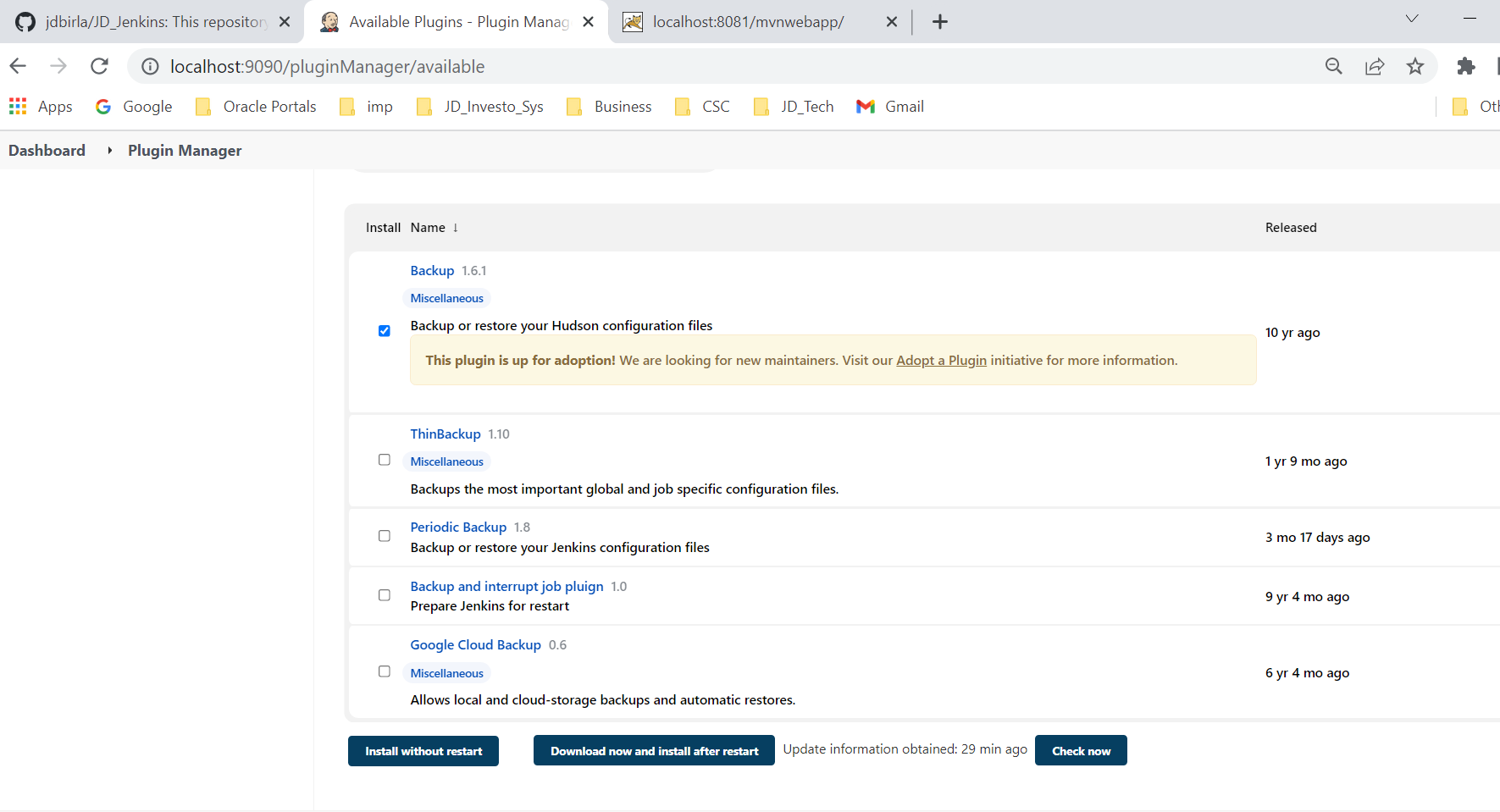Uncheck the Backup 1.6.1 plugin checkbox
This screenshot has height=812, width=1500.
[x=385, y=330]
